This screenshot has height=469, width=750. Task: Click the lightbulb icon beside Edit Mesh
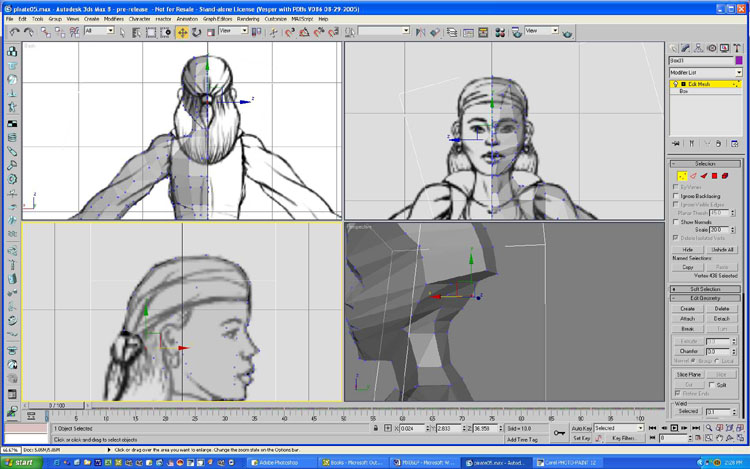tap(675, 84)
